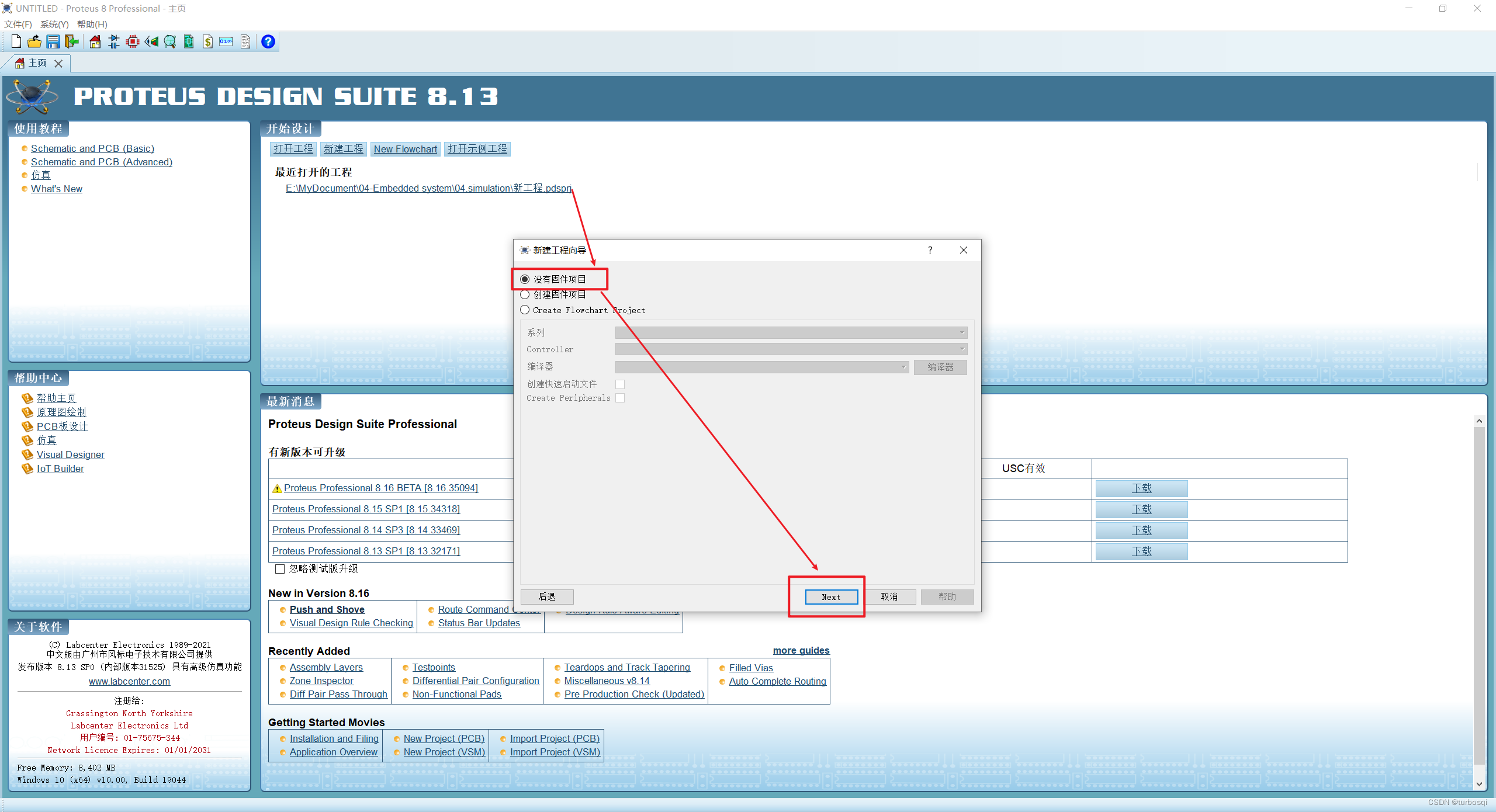Click the www.labcenter.com link
The height and width of the screenshot is (812, 1496).
[129, 681]
